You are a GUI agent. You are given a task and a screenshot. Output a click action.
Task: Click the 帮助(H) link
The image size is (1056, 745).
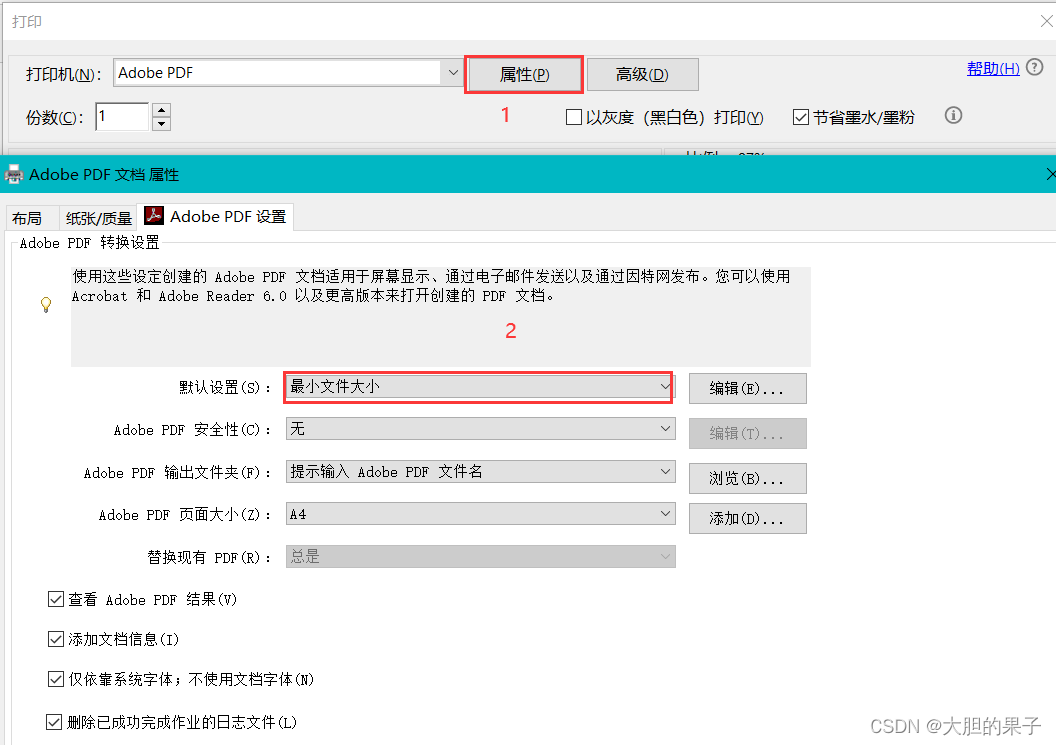(x=993, y=68)
